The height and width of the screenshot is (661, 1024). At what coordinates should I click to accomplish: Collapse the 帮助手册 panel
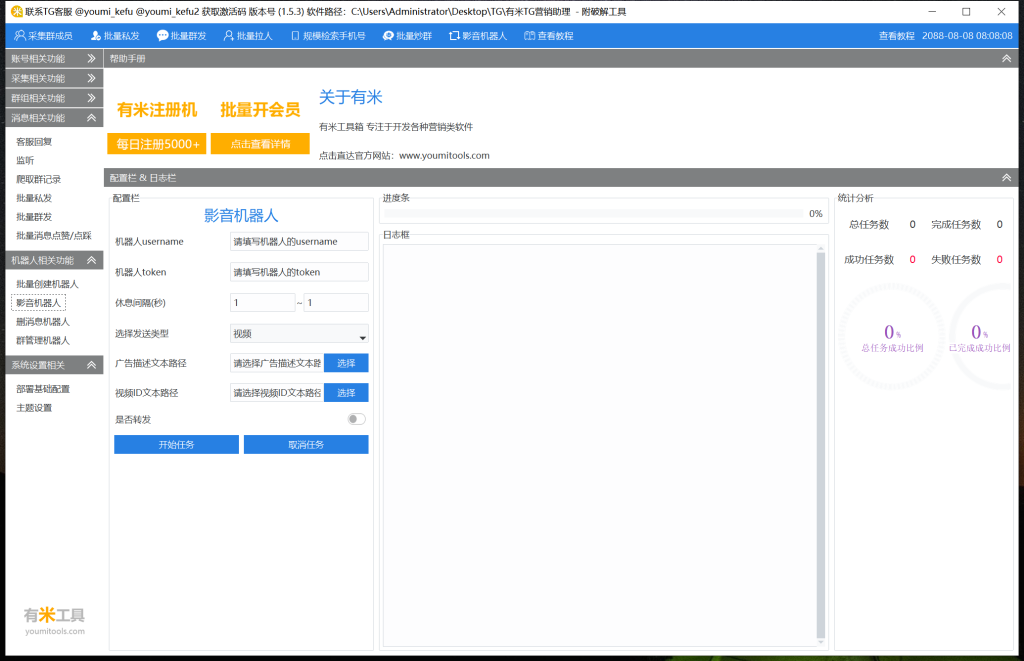tap(1006, 59)
